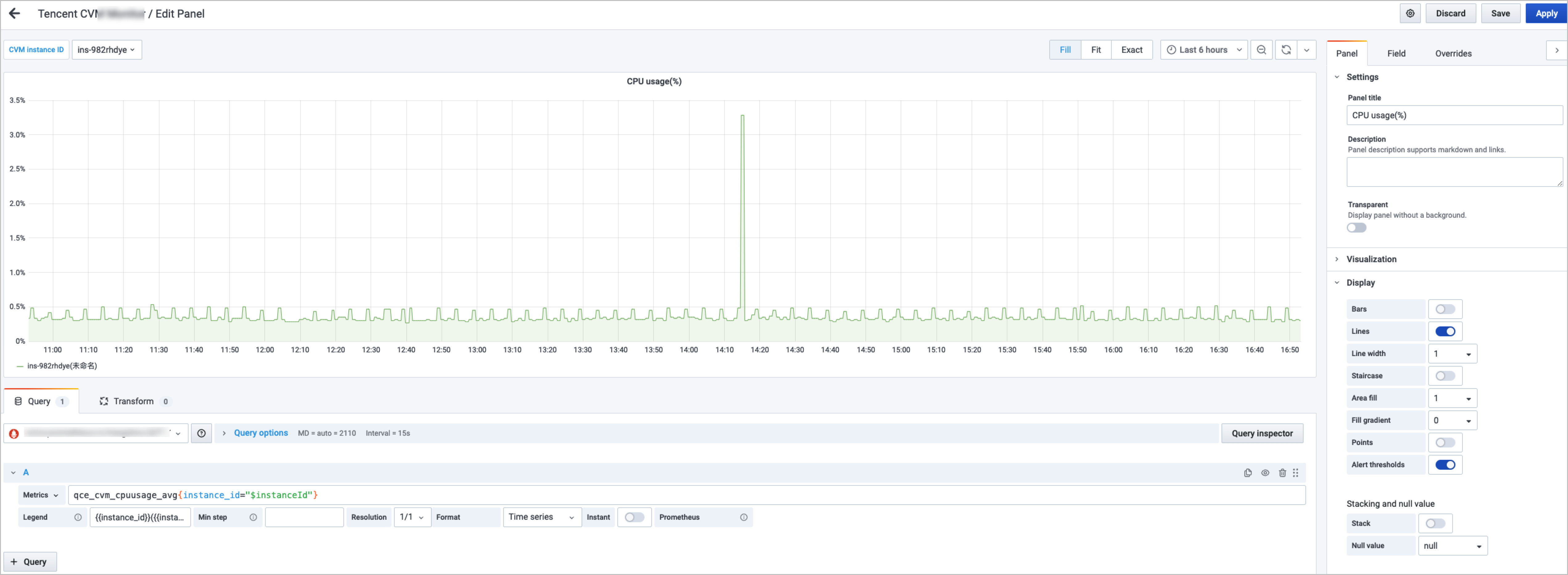This screenshot has width=1568, height=575.
Task: Open the Query inspector
Action: click(1262, 433)
